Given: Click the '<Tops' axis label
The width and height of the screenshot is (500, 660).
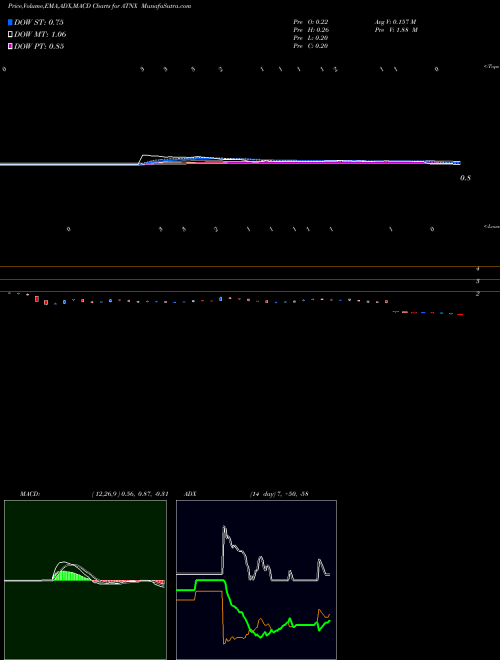Looking at the screenshot, I should pyautogui.click(x=491, y=66).
